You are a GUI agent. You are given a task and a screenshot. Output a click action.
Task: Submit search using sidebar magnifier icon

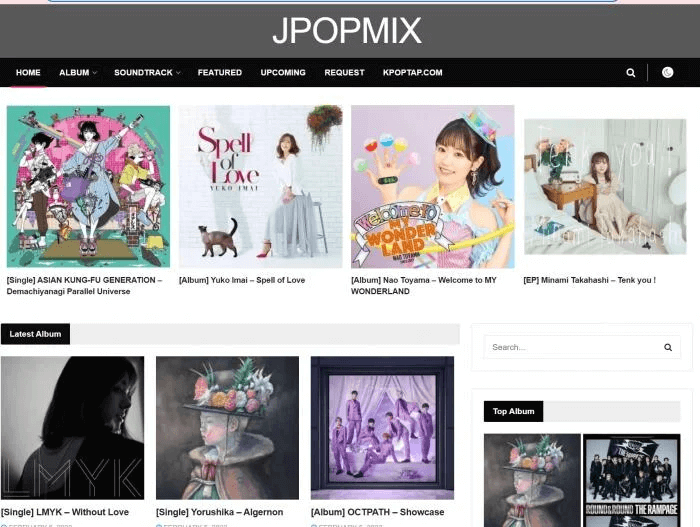[668, 347]
